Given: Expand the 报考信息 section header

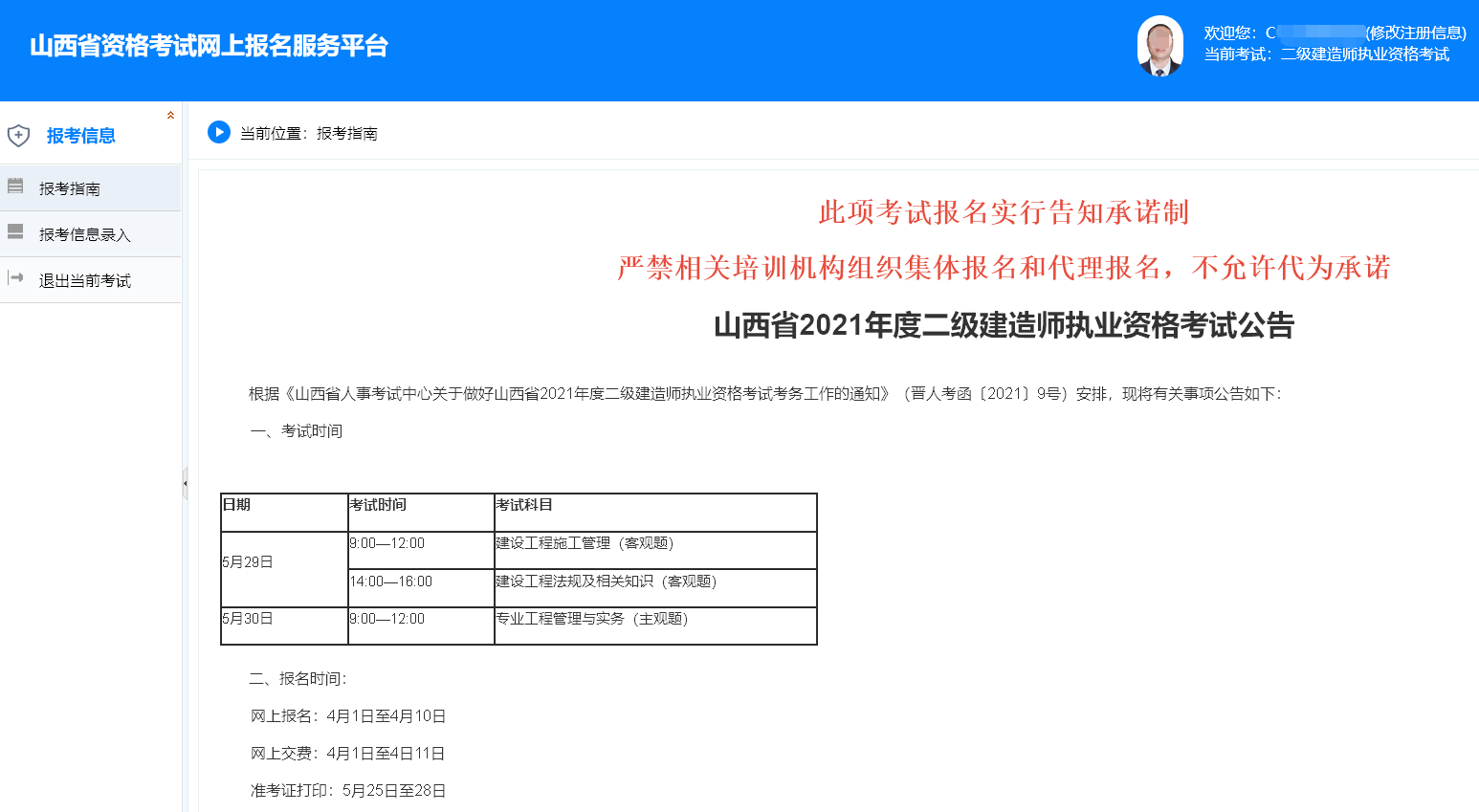Looking at the screenshot, I should [x=81, y=135].
